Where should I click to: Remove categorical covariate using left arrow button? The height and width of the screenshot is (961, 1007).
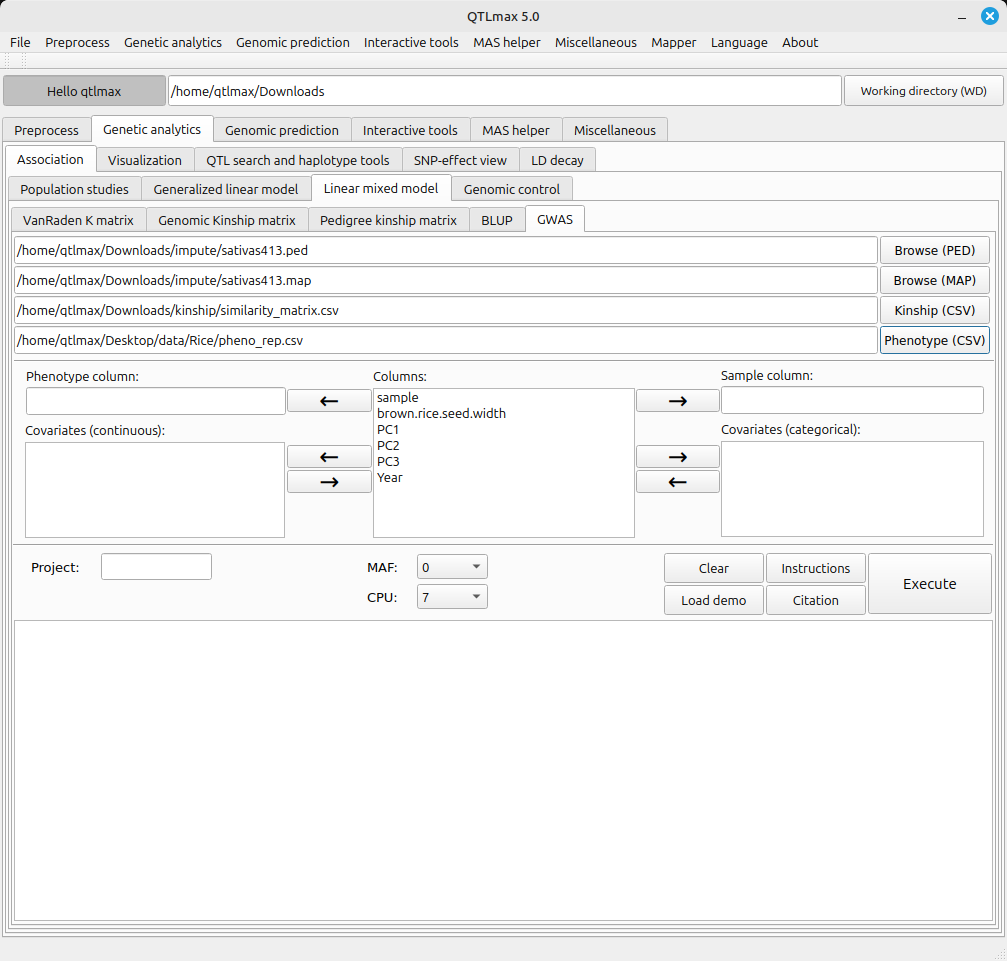(677, 482)
